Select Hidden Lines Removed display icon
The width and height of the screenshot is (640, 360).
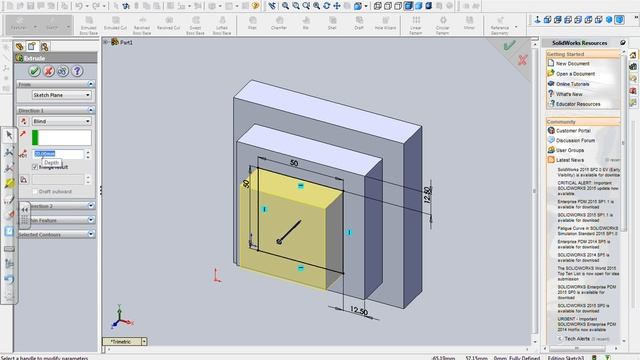[398, 6]
